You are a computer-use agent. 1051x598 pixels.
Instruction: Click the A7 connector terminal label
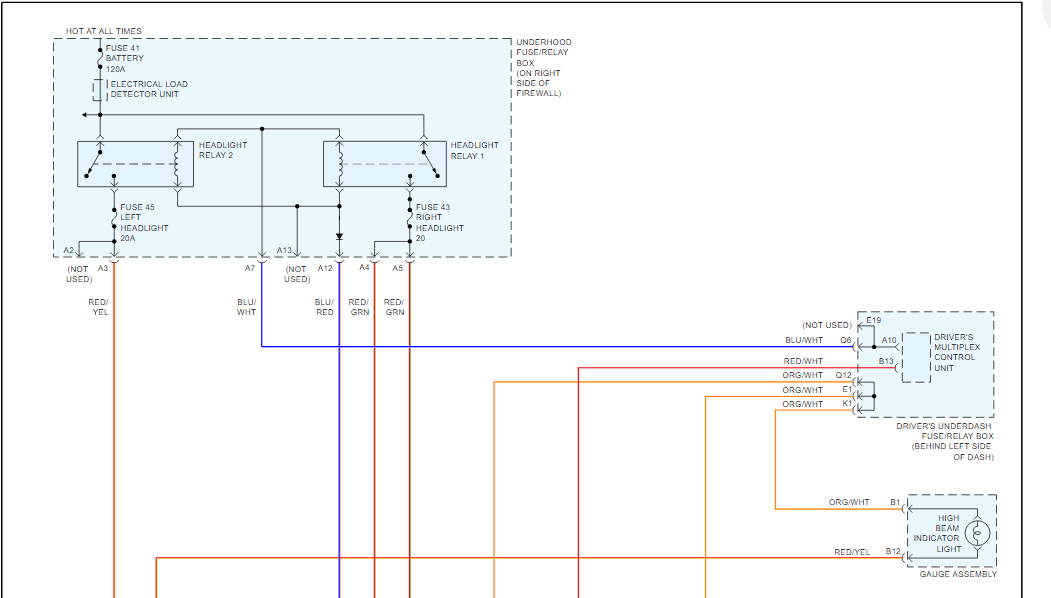point(250,268)
